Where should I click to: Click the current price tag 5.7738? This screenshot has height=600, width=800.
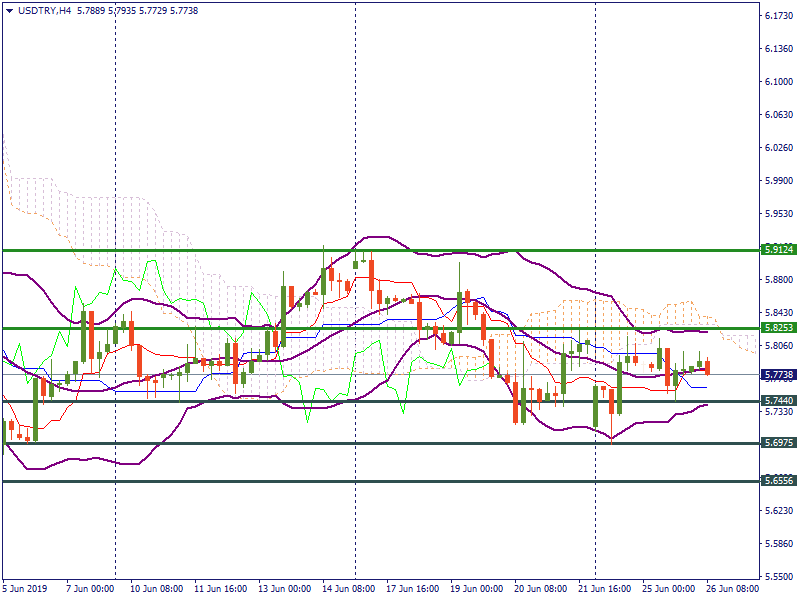[778, 374]
